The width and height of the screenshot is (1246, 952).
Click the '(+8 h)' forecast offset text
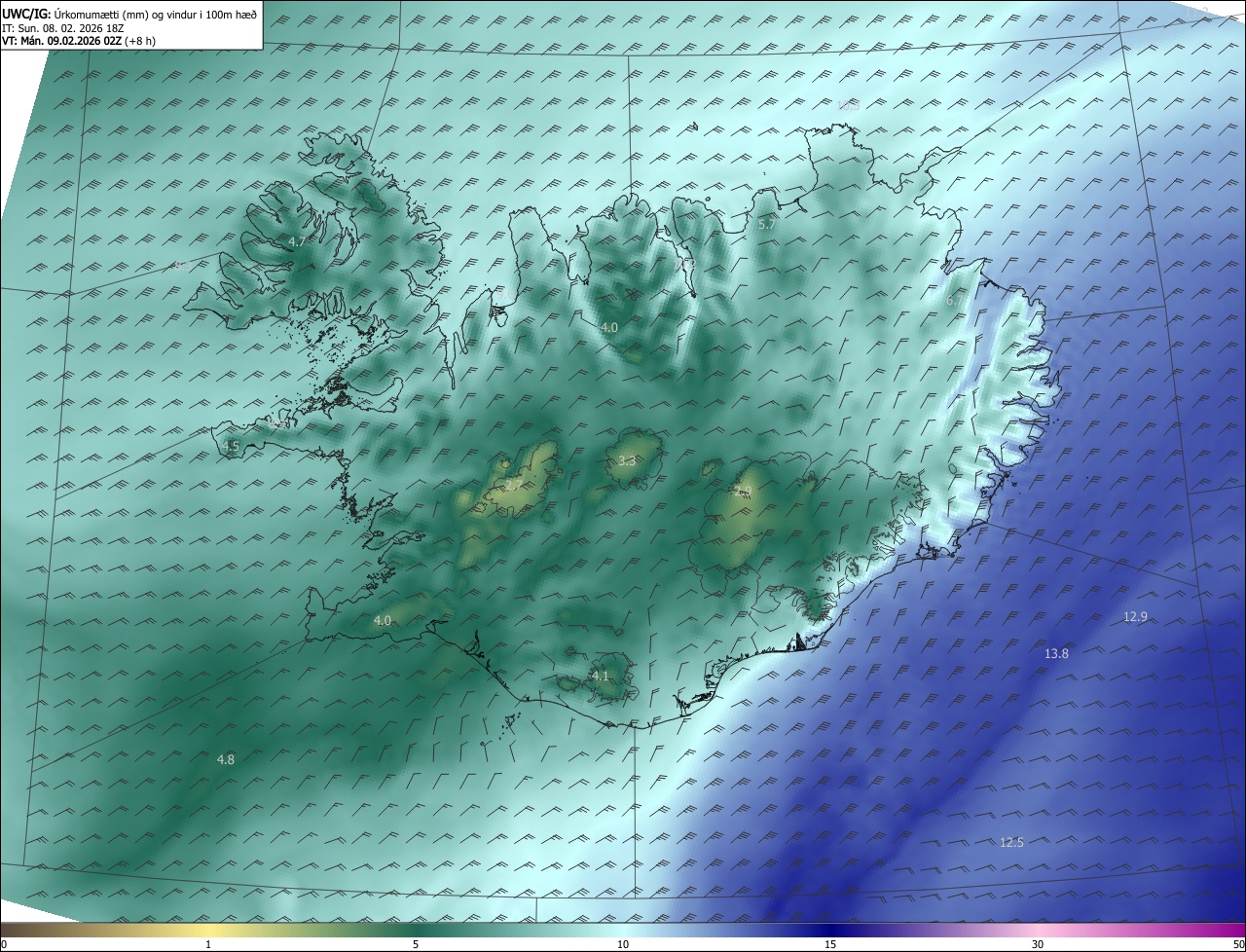(140, 41)
